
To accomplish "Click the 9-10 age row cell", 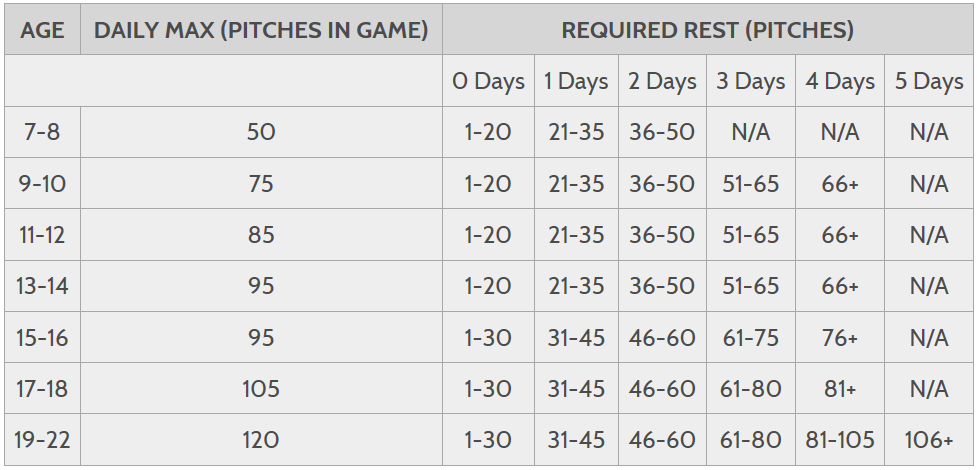I will 42,183.
